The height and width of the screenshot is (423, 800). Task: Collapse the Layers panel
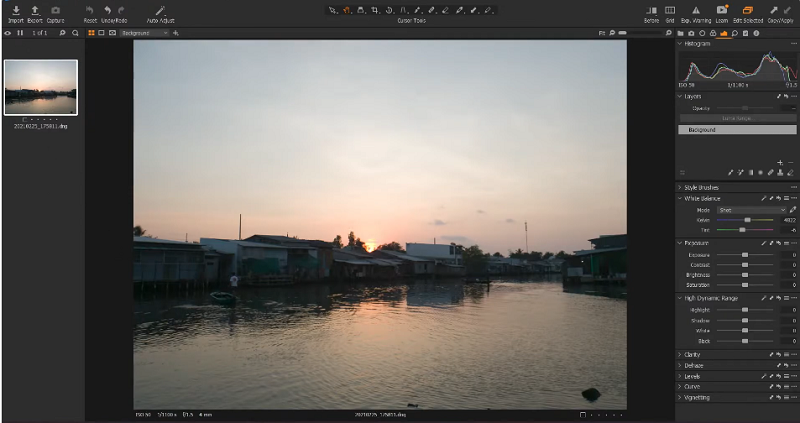[680, 96]
